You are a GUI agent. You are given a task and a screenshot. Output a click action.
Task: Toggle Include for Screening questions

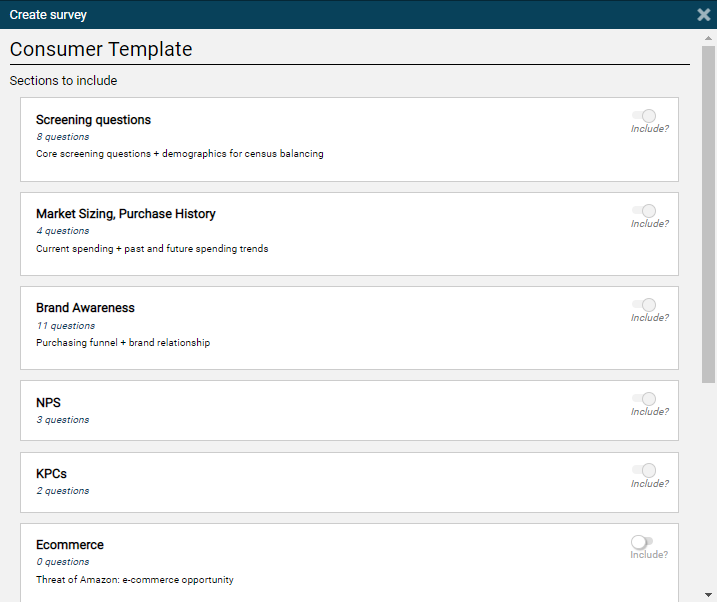pyautogui.click(x=643, y=116)
